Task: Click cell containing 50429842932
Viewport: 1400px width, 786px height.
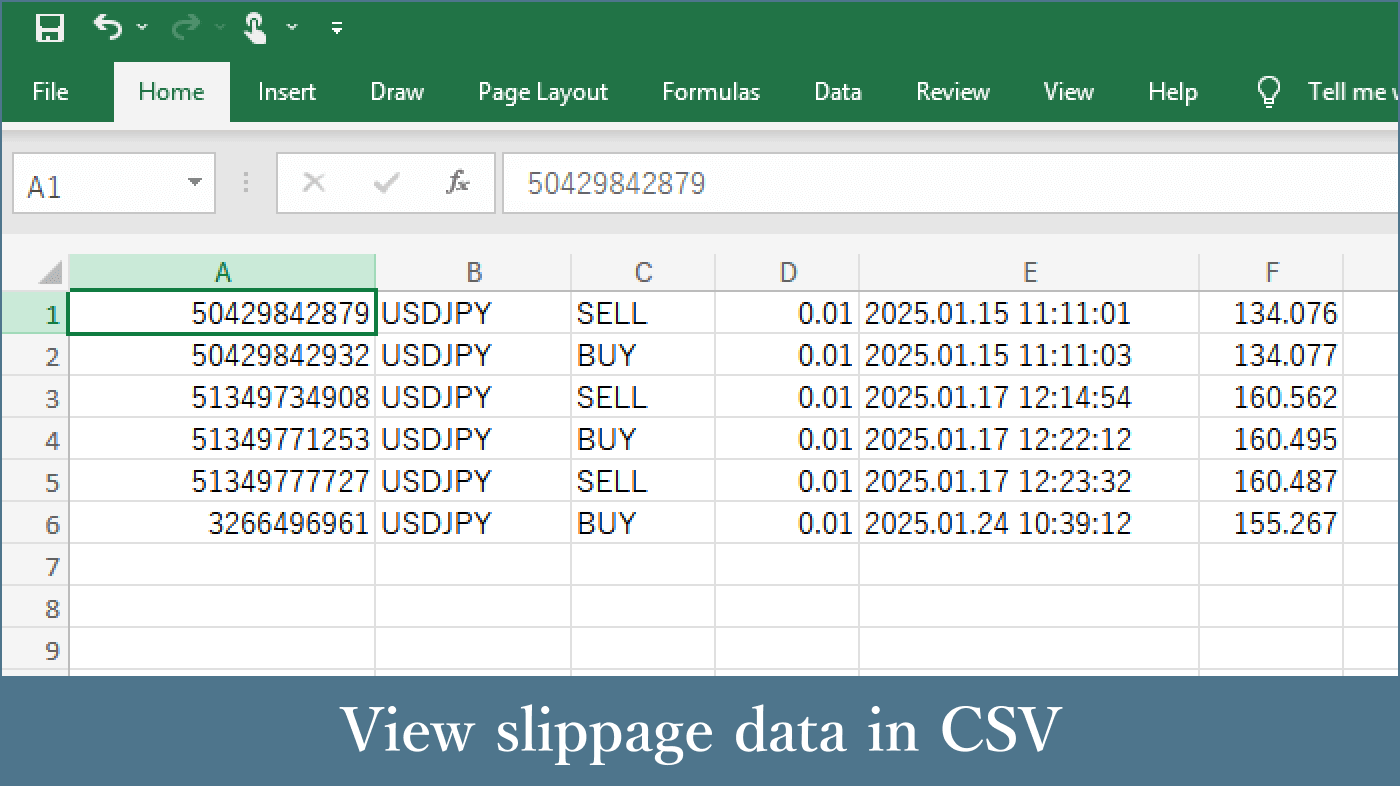Action: click(x=222, y=355)
